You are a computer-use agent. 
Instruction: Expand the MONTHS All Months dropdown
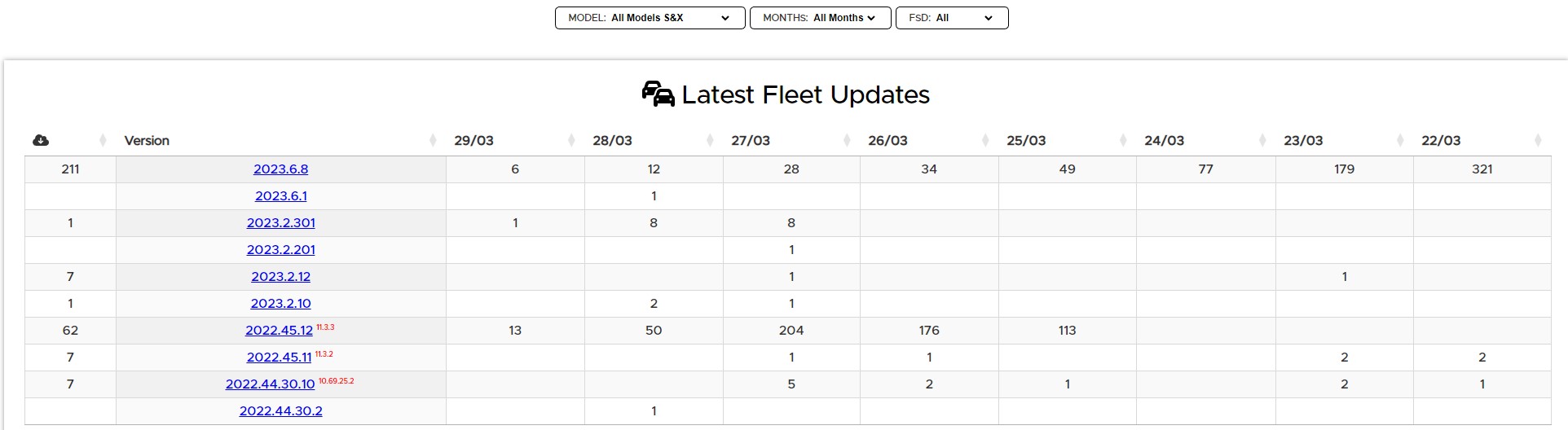tap(819, 18)
